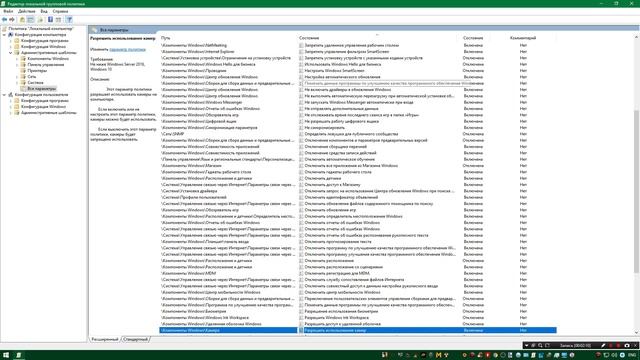Open the параметр политики link

pyautogui.click(x=127, y=49)
